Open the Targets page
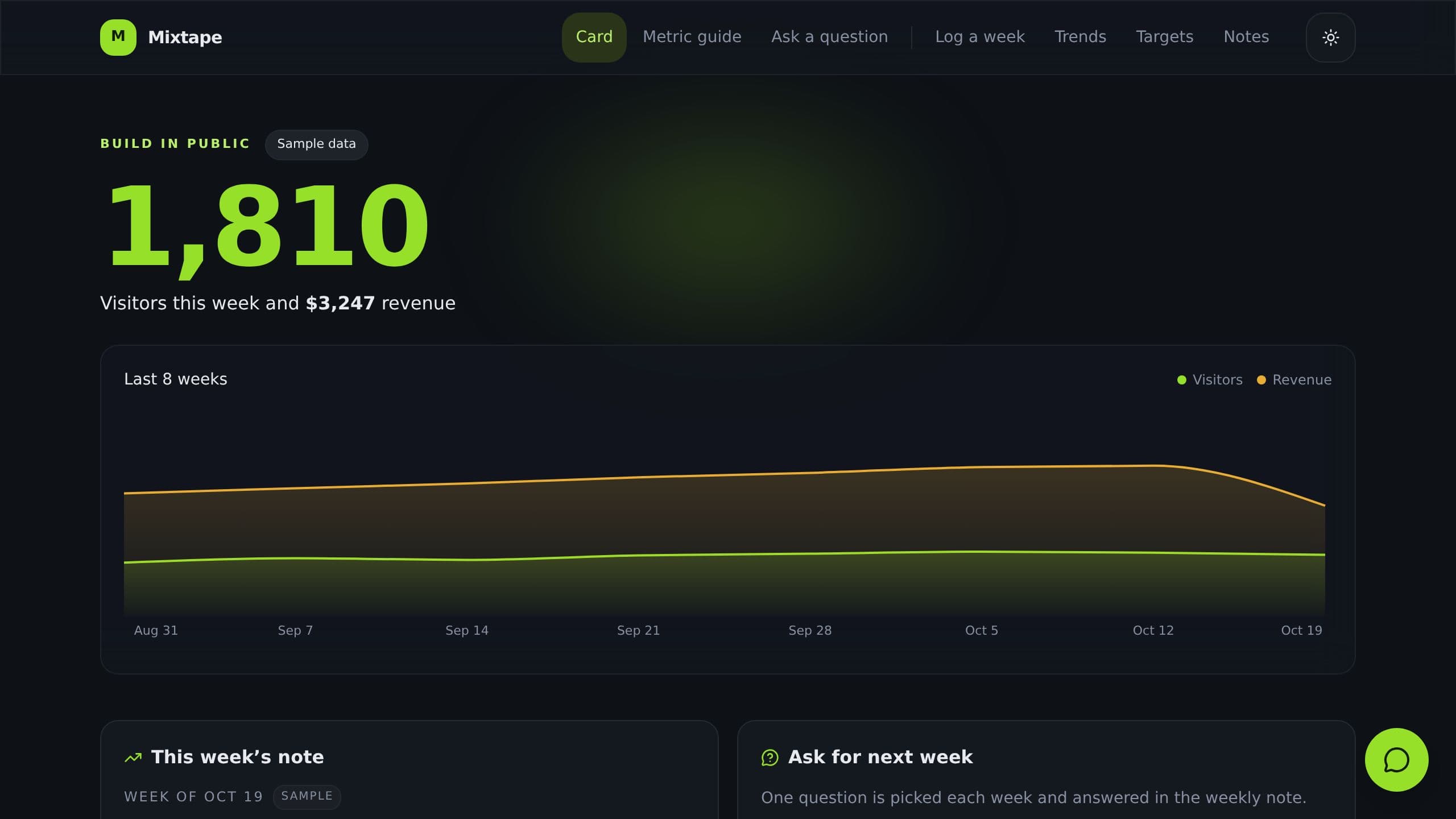The height and width of the screenshot is (819, 1456). [1164, 37]
